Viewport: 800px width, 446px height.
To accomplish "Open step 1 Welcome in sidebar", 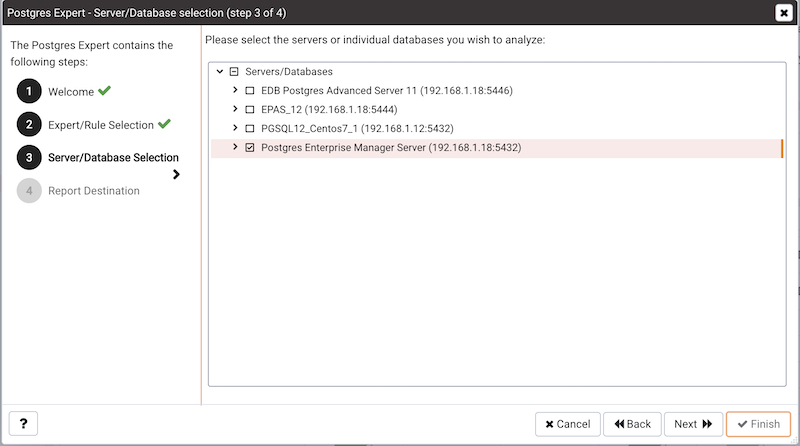I will click(71, 92).
